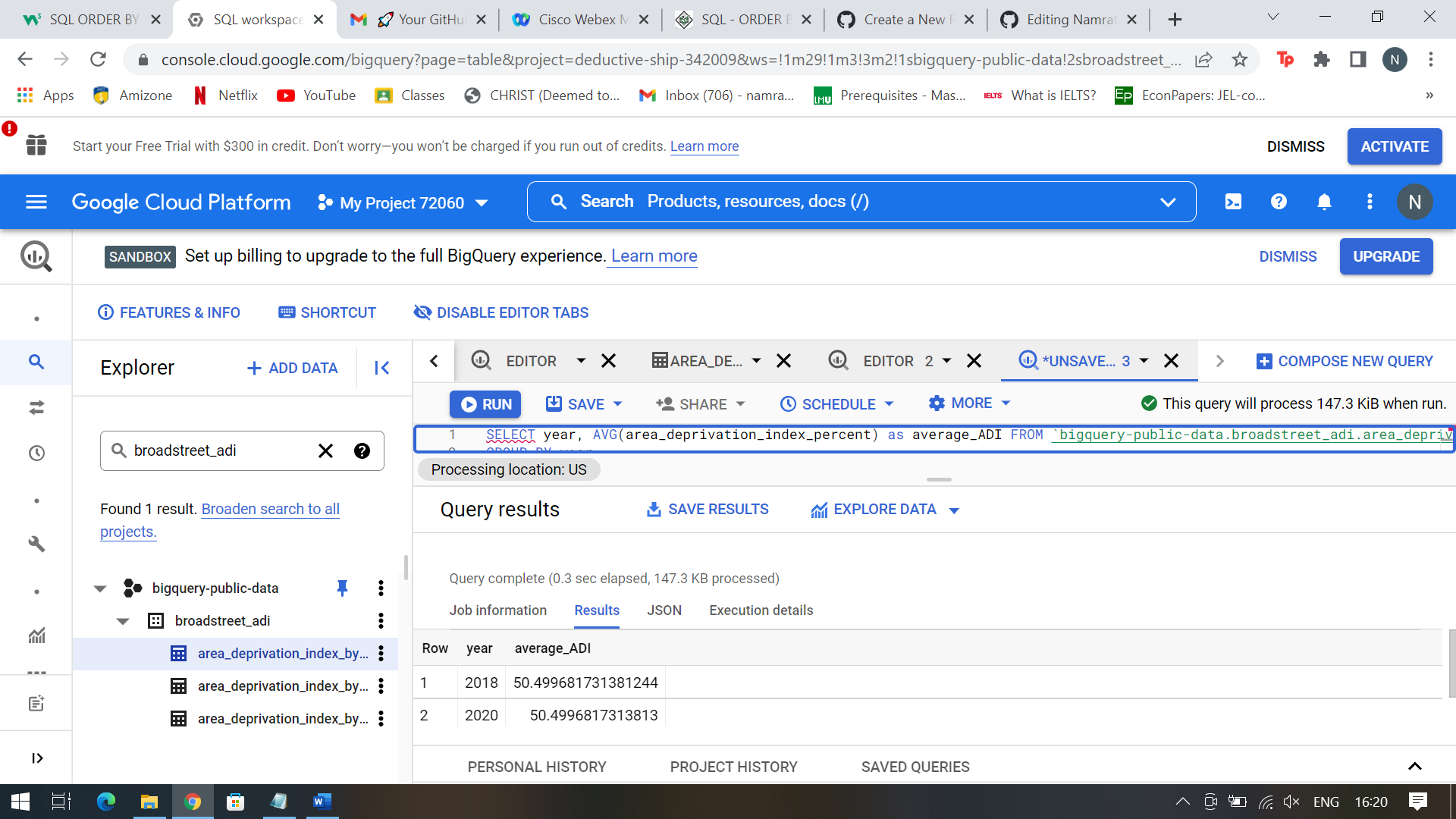Unpin the bigquery-public-data project
This screenshot has height=819, width=1456.
point(342,588)
